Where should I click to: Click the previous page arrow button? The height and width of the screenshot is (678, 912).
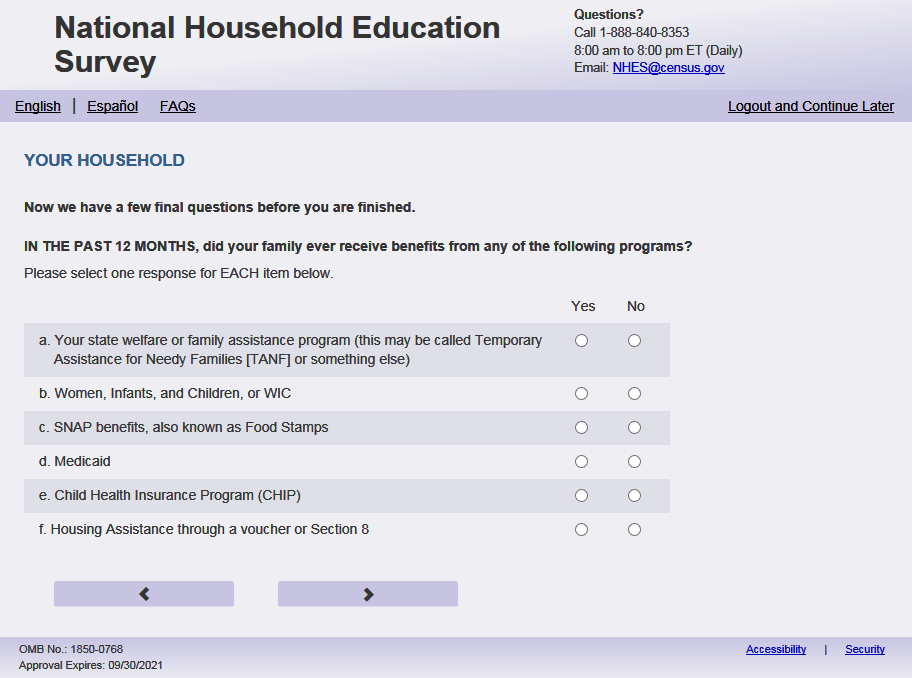tap(144, 594)
